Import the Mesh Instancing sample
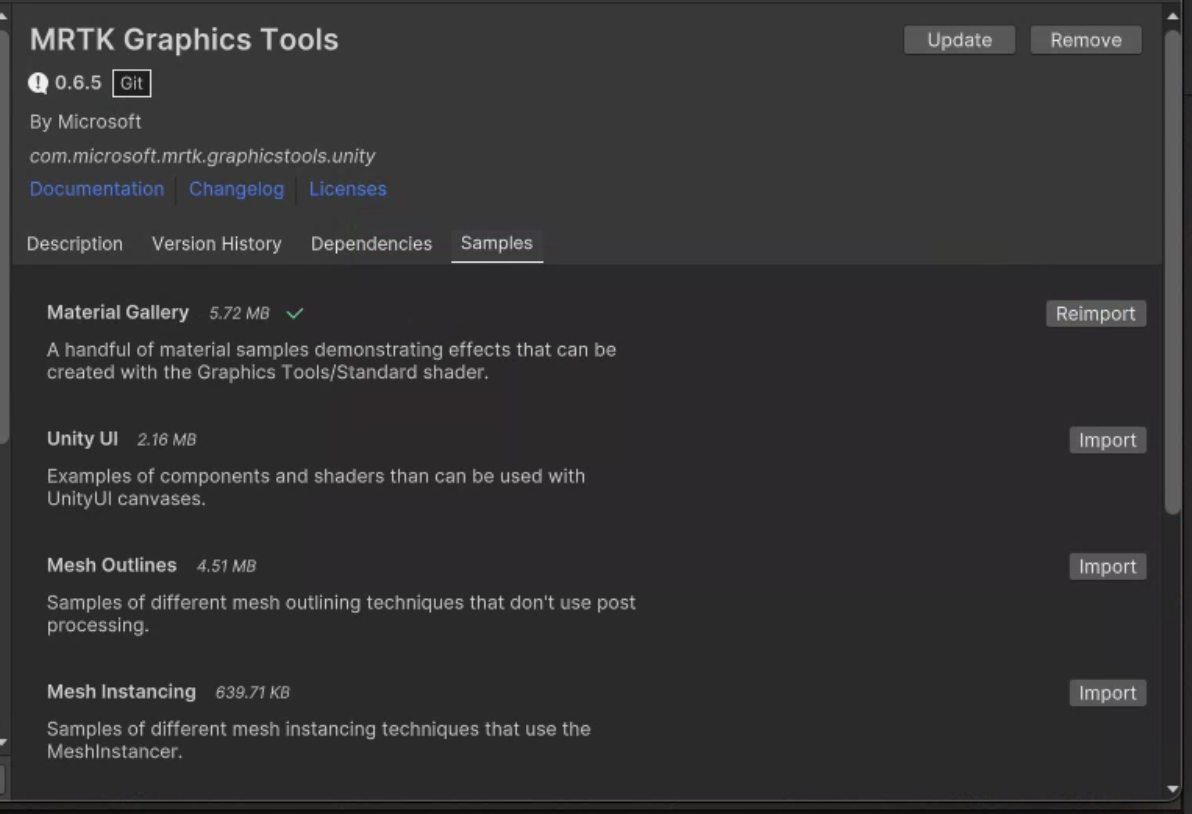Image resolution: width=1192 pixels, height=814 pixels. 1108,692
